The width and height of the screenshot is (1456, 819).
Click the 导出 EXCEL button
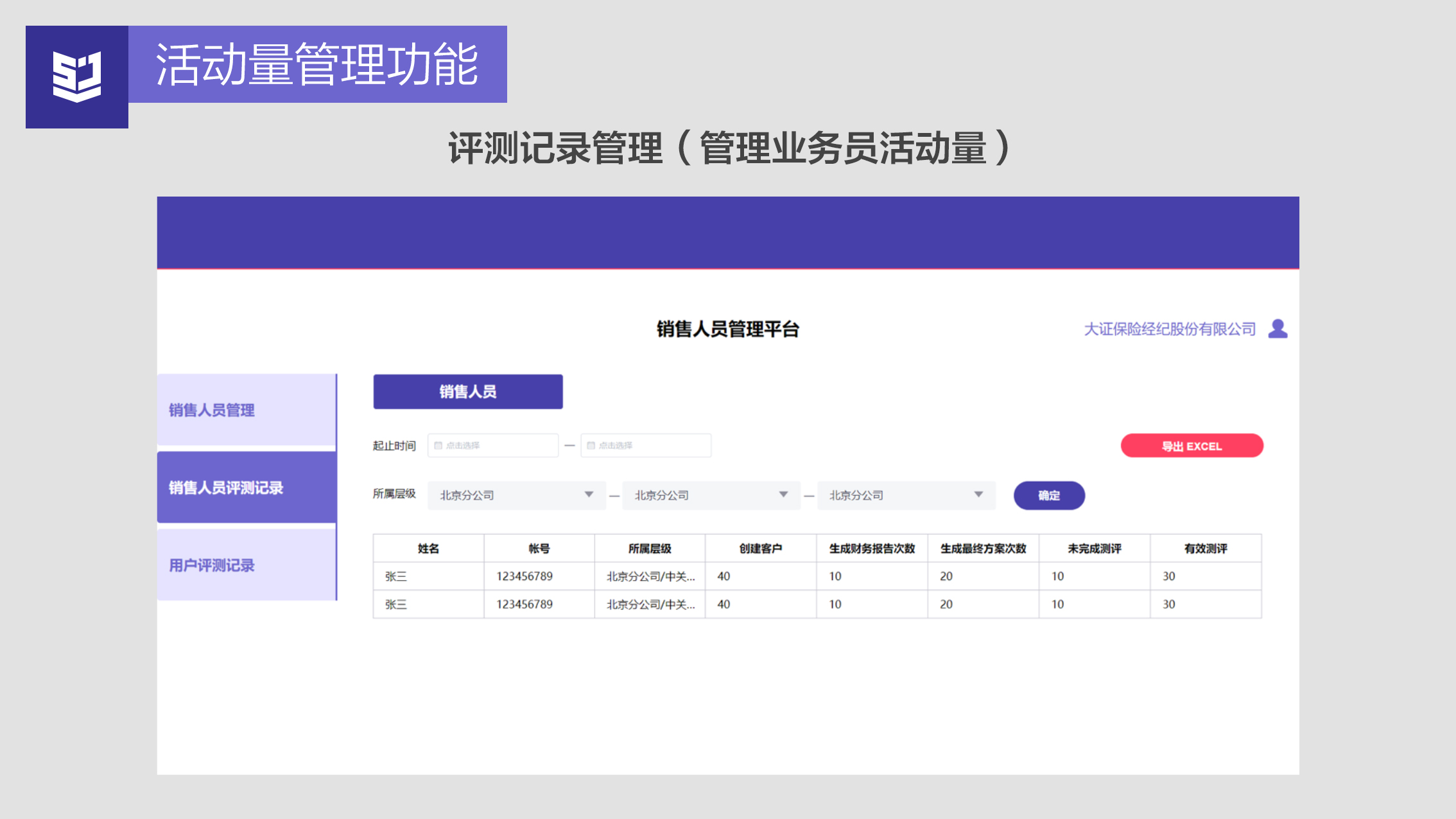click(1192, 446)
